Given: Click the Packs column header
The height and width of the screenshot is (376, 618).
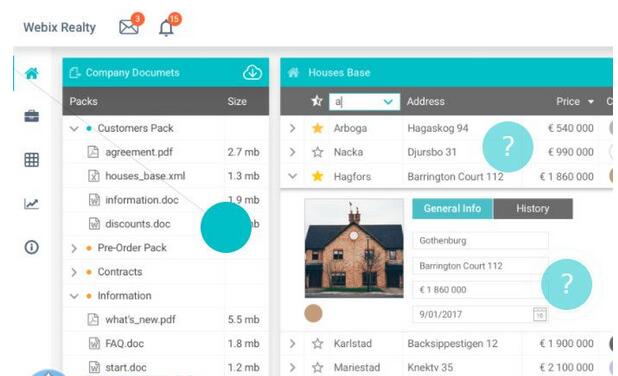Looking at the screenshot, I should 84,101.
